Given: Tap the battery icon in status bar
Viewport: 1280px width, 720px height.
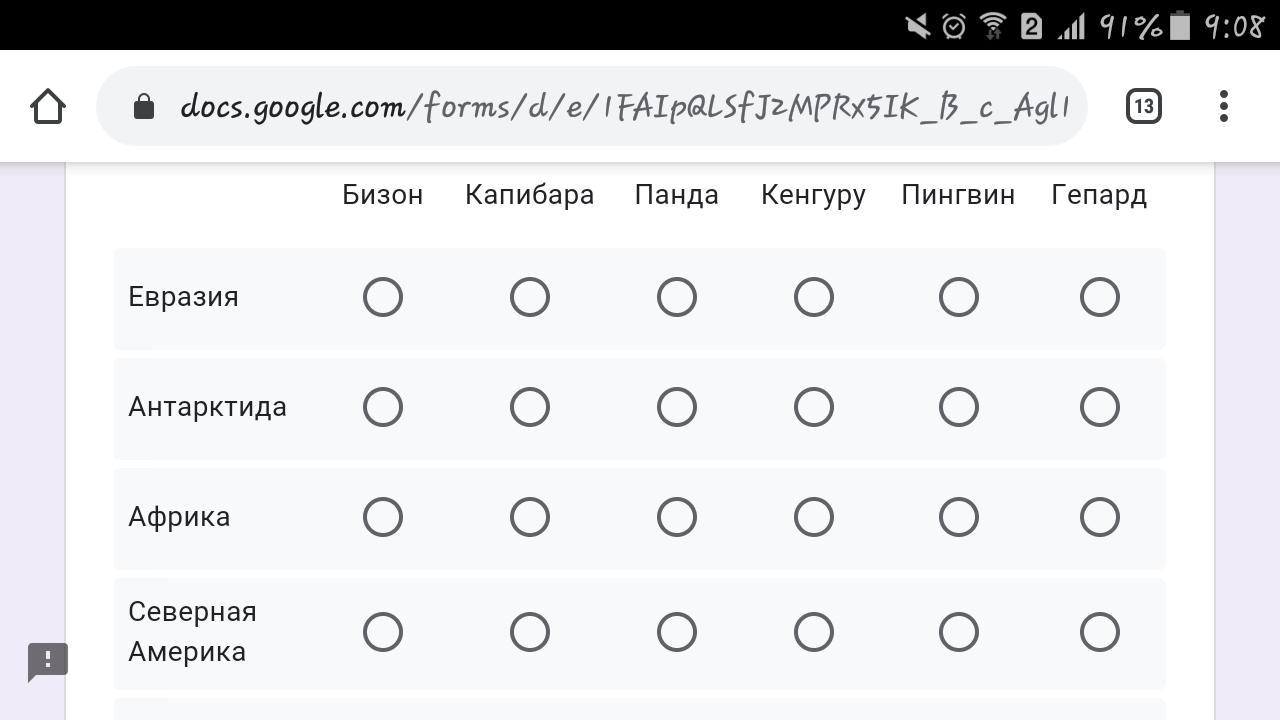Looking at the screenshot, I should (x=1180, y=26).
